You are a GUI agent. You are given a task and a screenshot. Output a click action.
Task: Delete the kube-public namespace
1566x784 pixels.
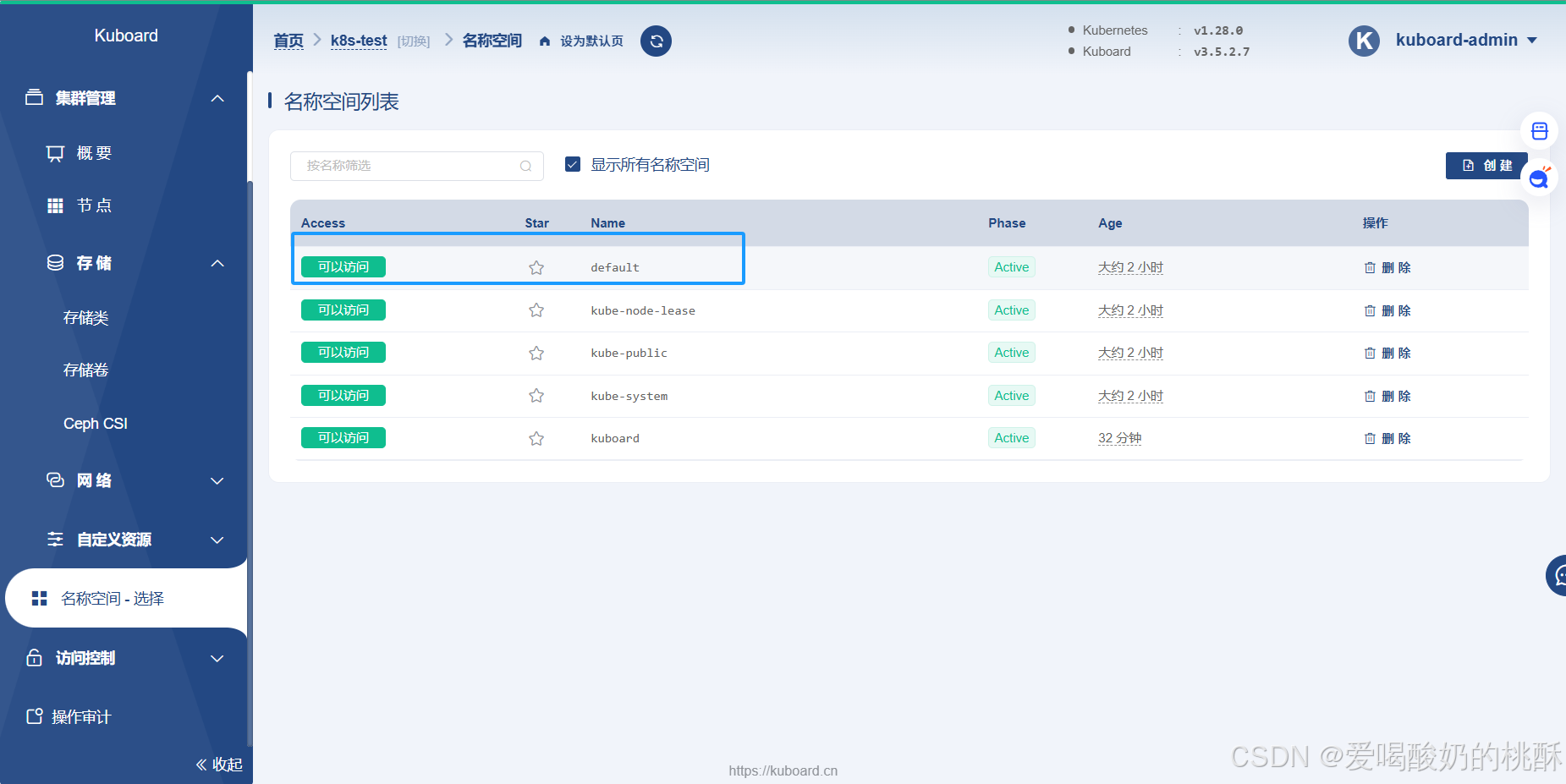[1387, 353]
